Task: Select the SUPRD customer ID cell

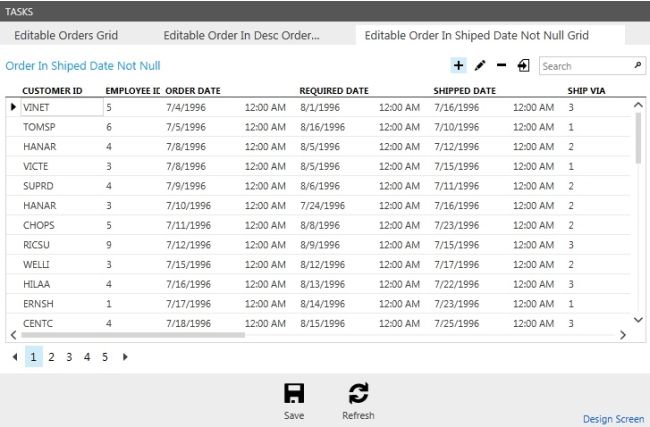Action: click(x=38, y=186)
